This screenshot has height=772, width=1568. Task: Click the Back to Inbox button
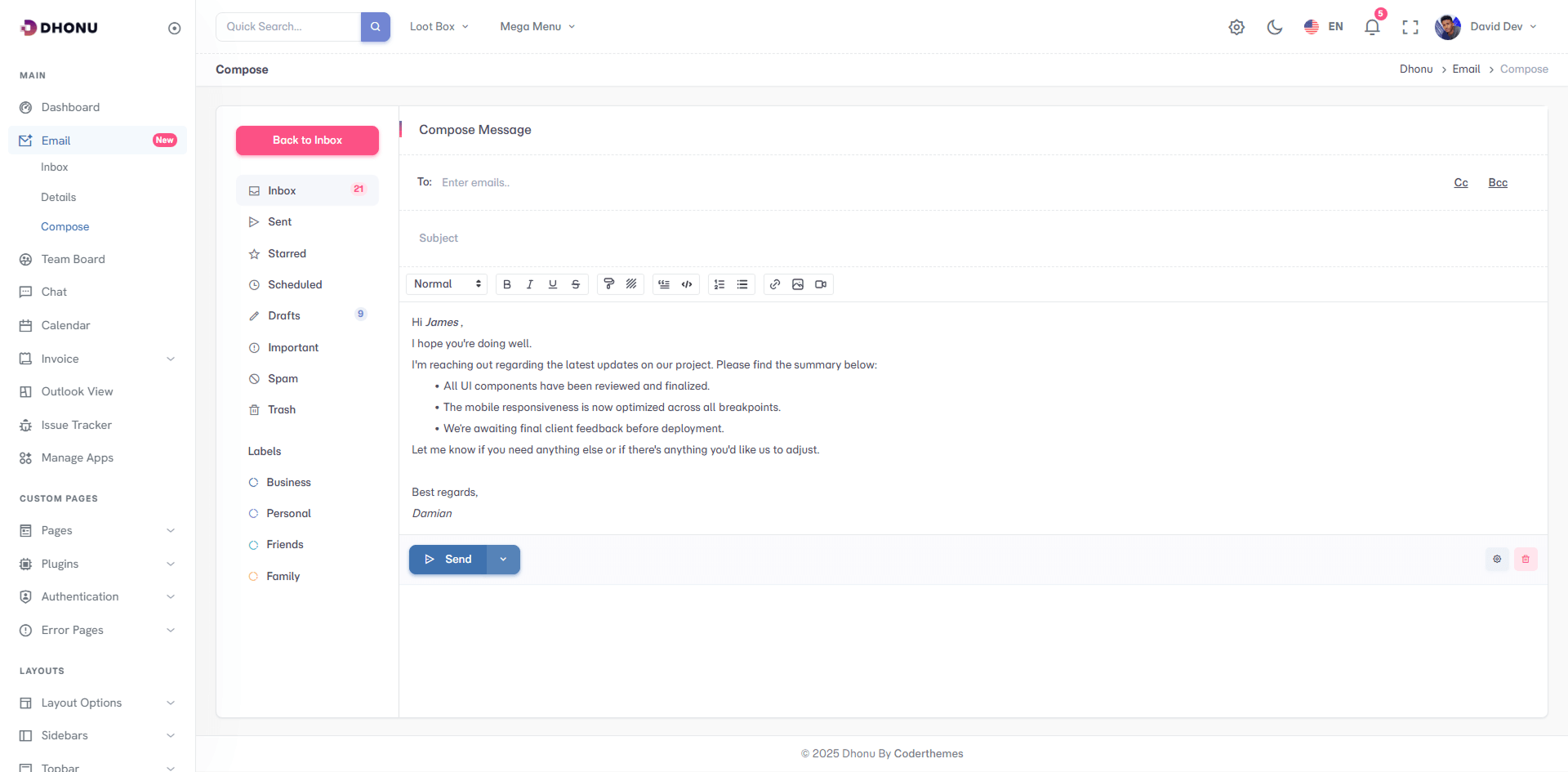coord(307,141)
